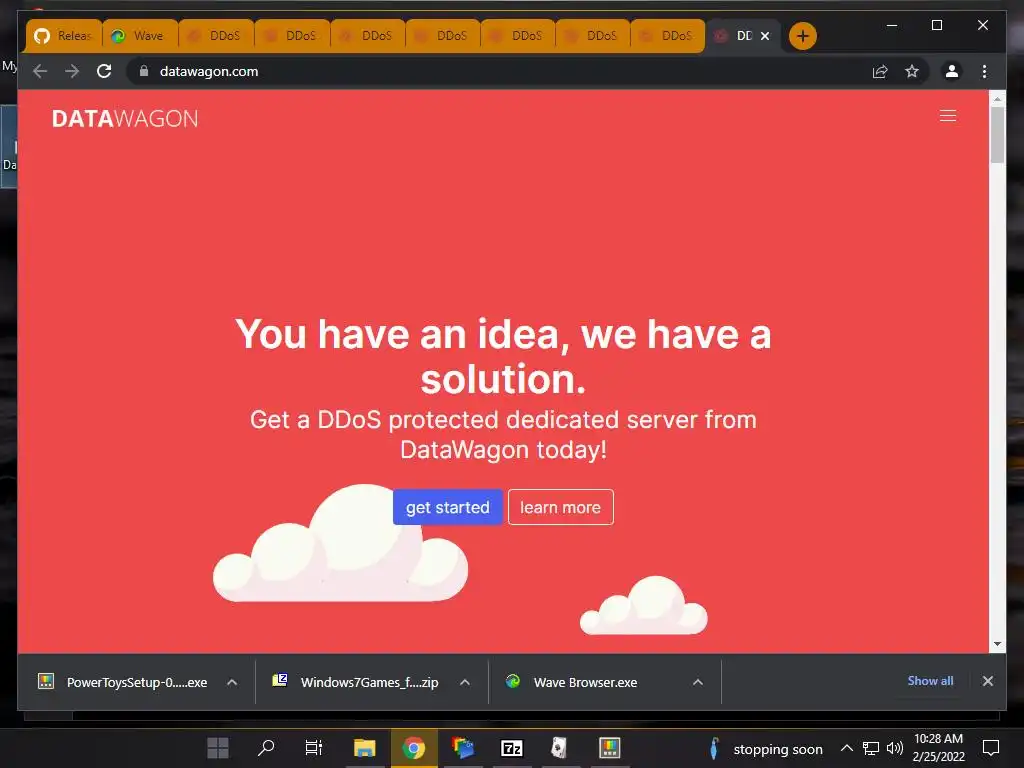Viewport: 1024px width, 768px height.
Task: Open Windows7Games zip download
Action: 355,682
